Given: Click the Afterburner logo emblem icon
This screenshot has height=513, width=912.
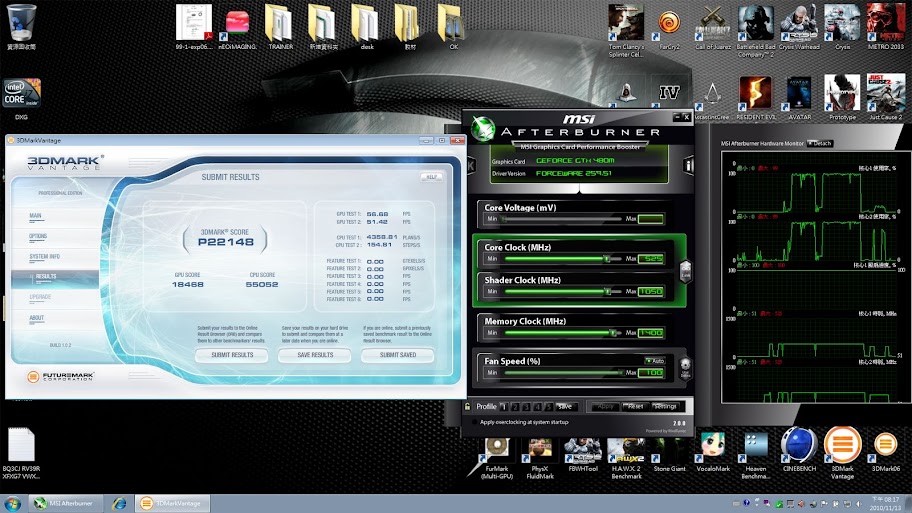Looking at the screenshot, I should 483,129.
